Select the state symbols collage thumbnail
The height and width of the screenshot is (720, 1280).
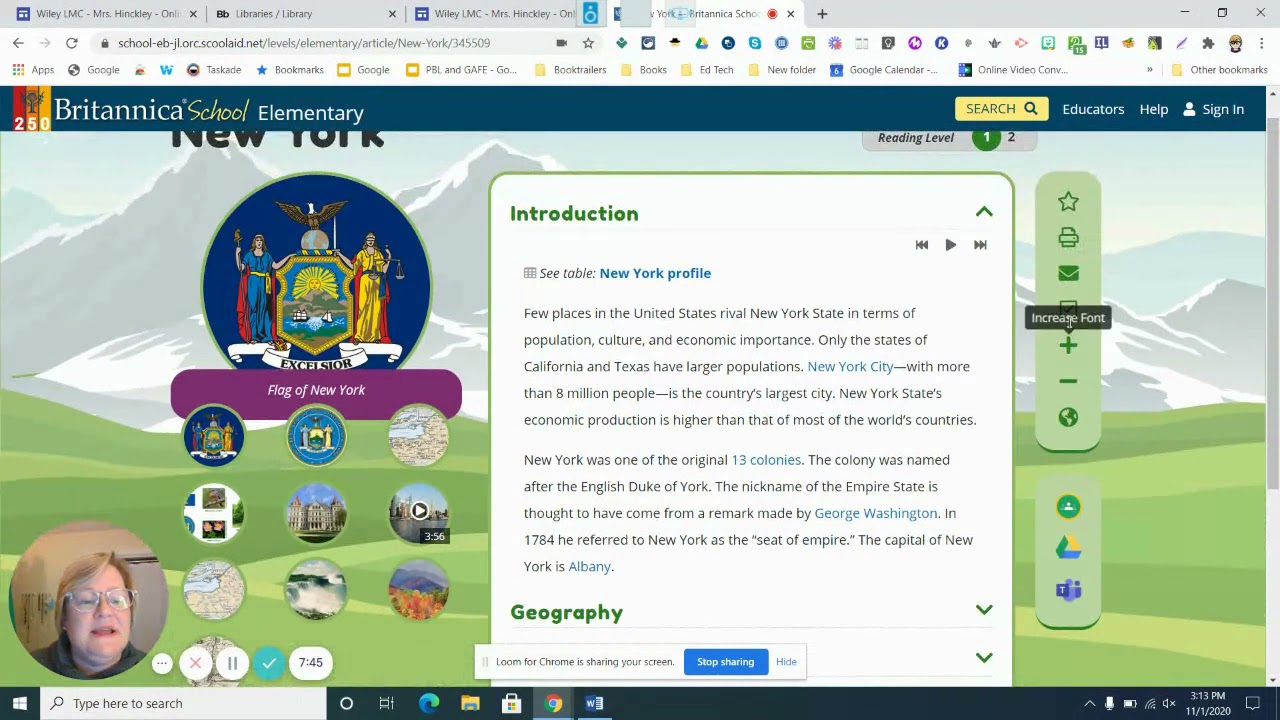(x=213, y=513)
